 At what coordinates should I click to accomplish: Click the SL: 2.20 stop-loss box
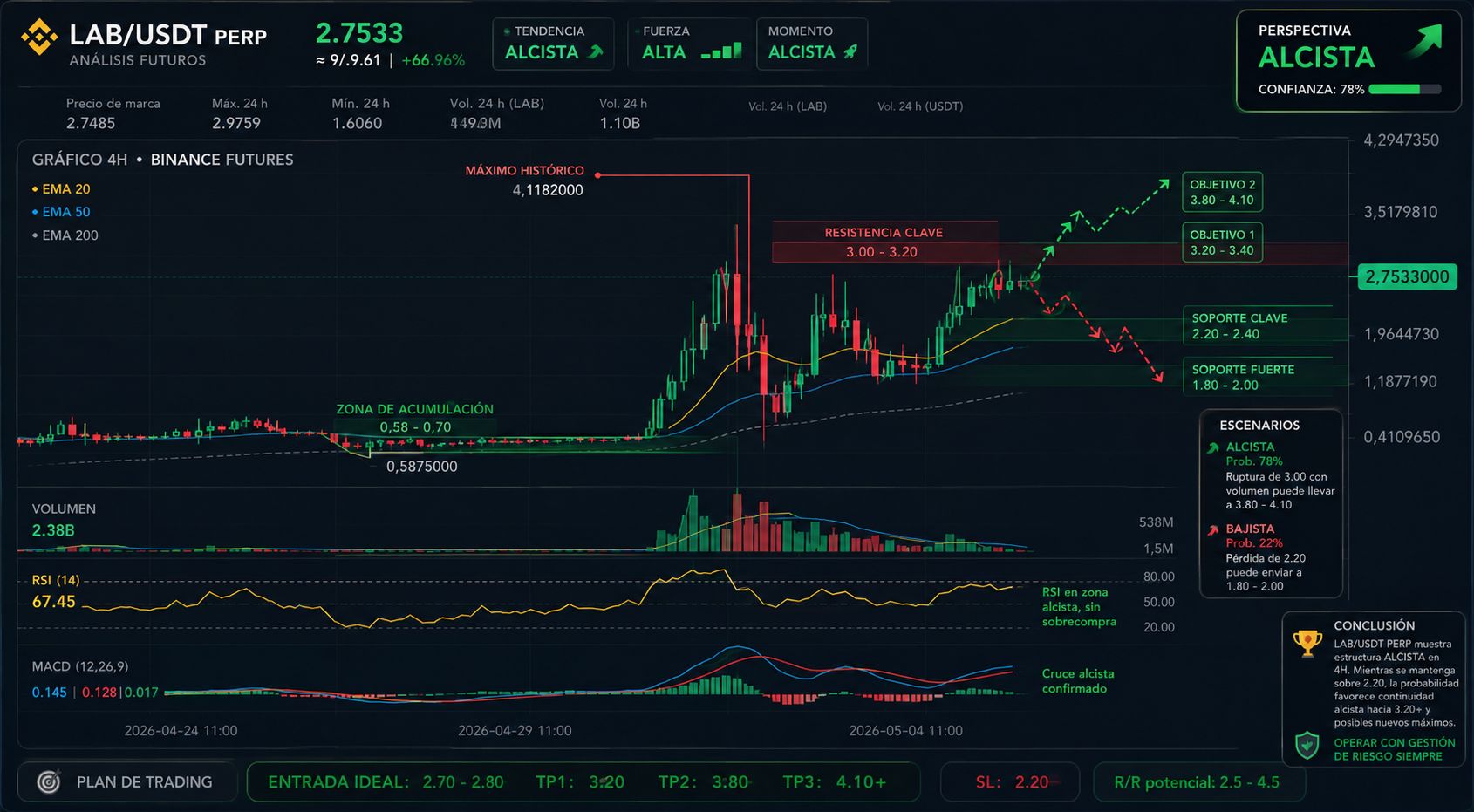click(x=1010, y=782)
